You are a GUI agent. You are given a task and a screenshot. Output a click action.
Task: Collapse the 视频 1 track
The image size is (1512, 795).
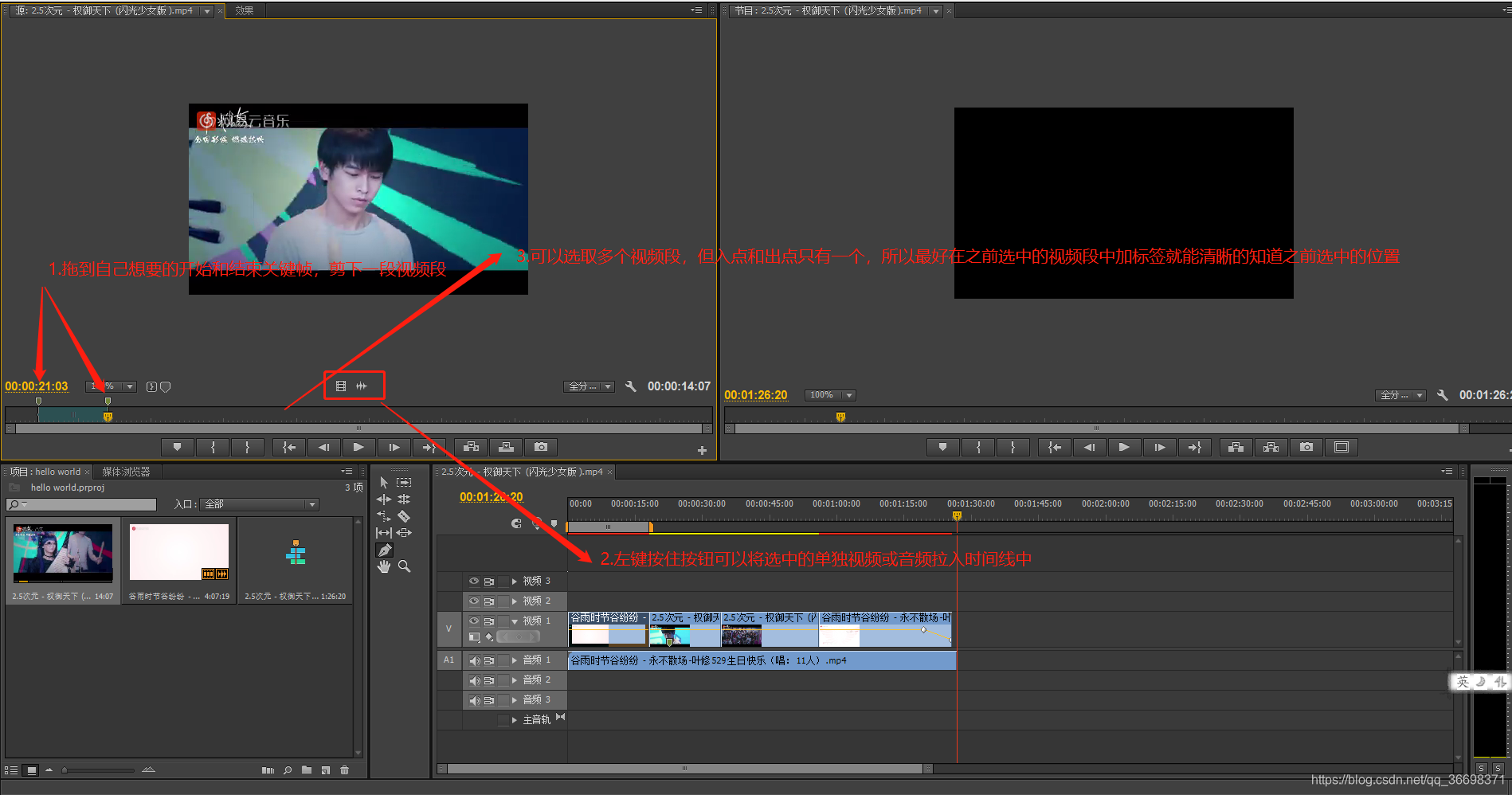[x=515, y=621]
